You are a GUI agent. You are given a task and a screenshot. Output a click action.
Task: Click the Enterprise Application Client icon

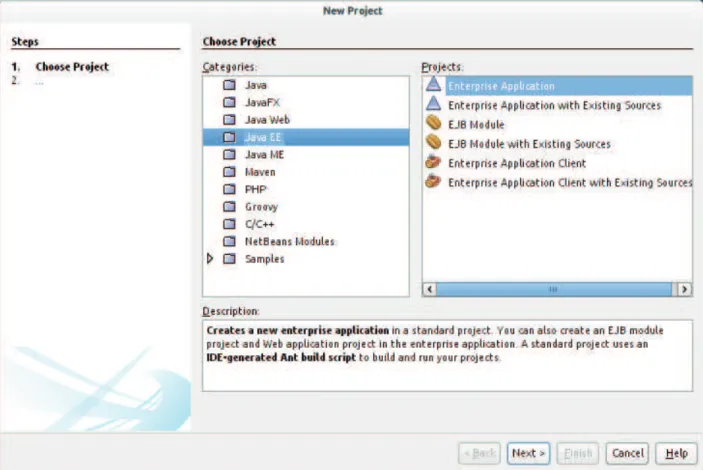coord(434,162)
